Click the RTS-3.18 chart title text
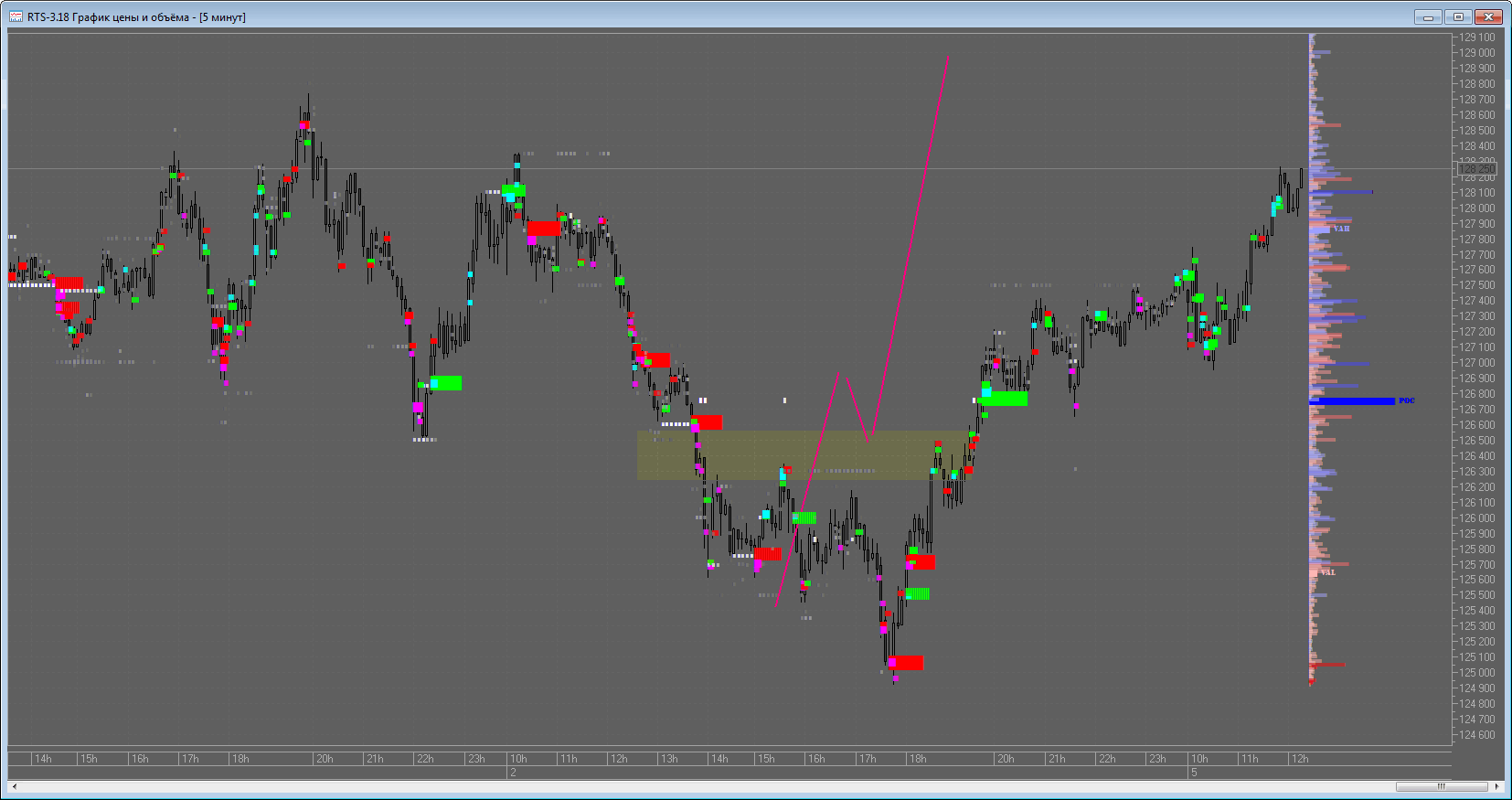The width and height of the screenshot is (1512, 800). tap(136, 17)
